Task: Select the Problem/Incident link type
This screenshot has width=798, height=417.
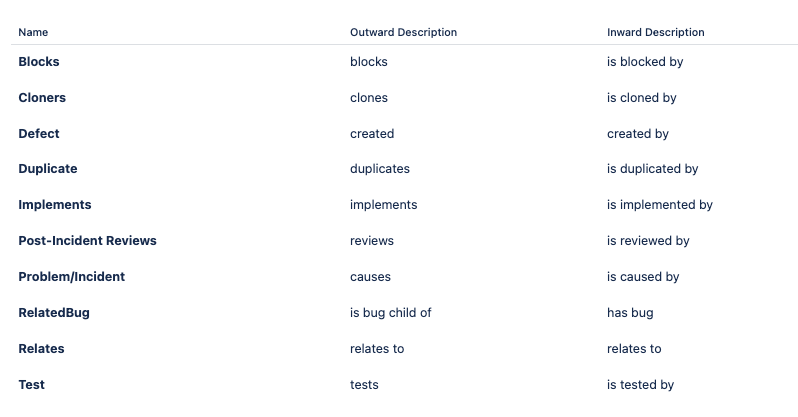Action: click(x=72, y=276)
